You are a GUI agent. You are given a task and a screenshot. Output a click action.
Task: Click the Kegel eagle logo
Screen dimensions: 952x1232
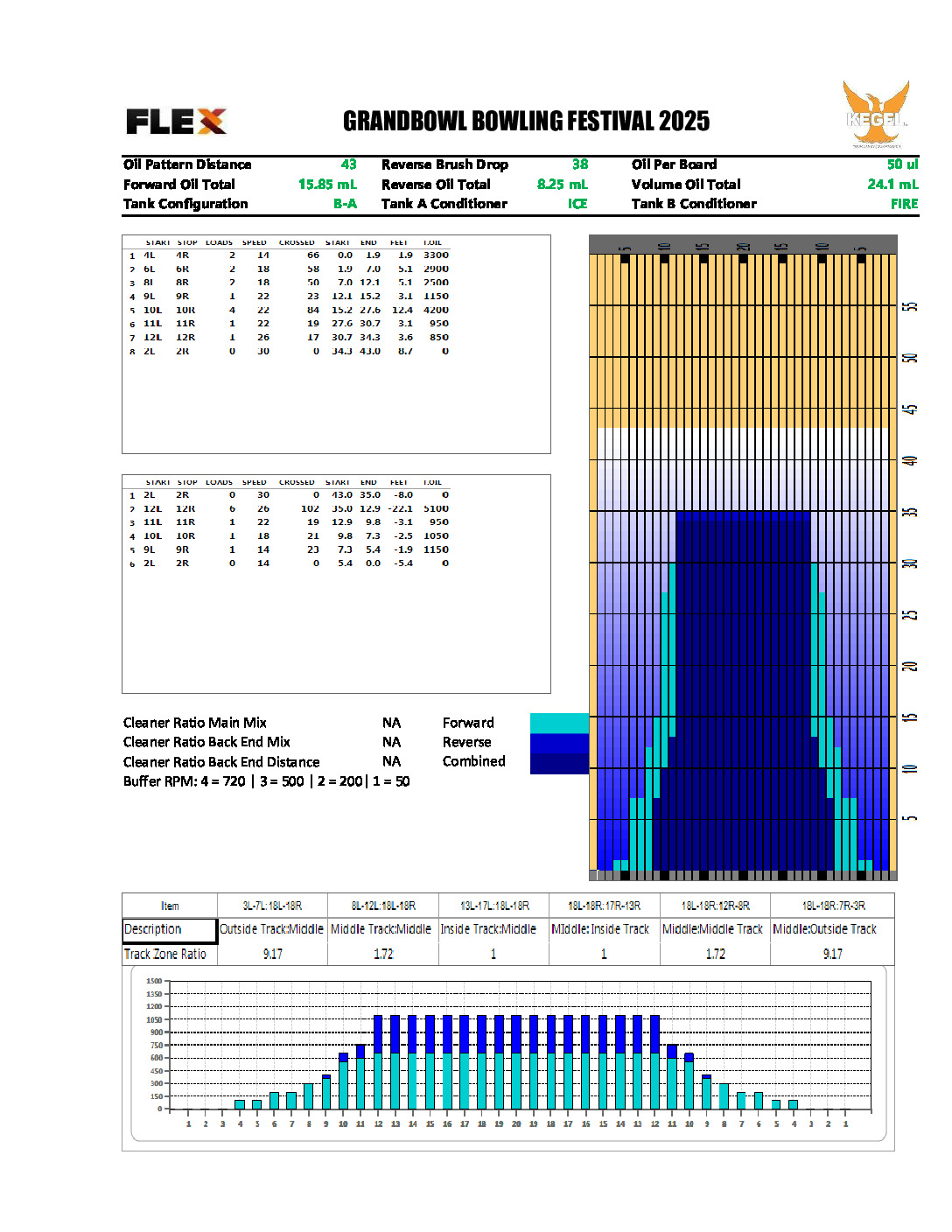(x=876, y=115)
